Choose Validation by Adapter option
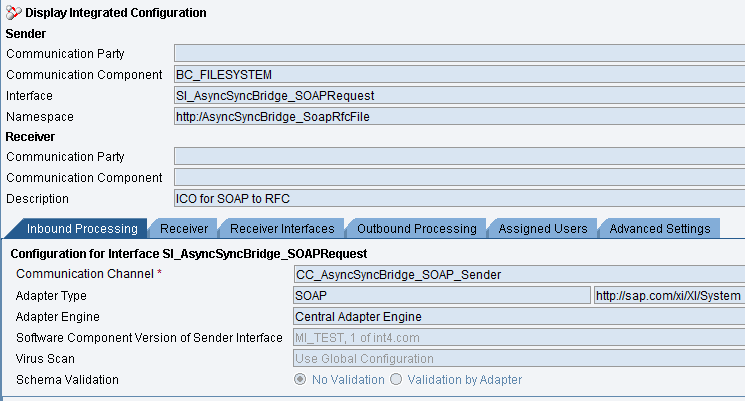 click(397, 380)
